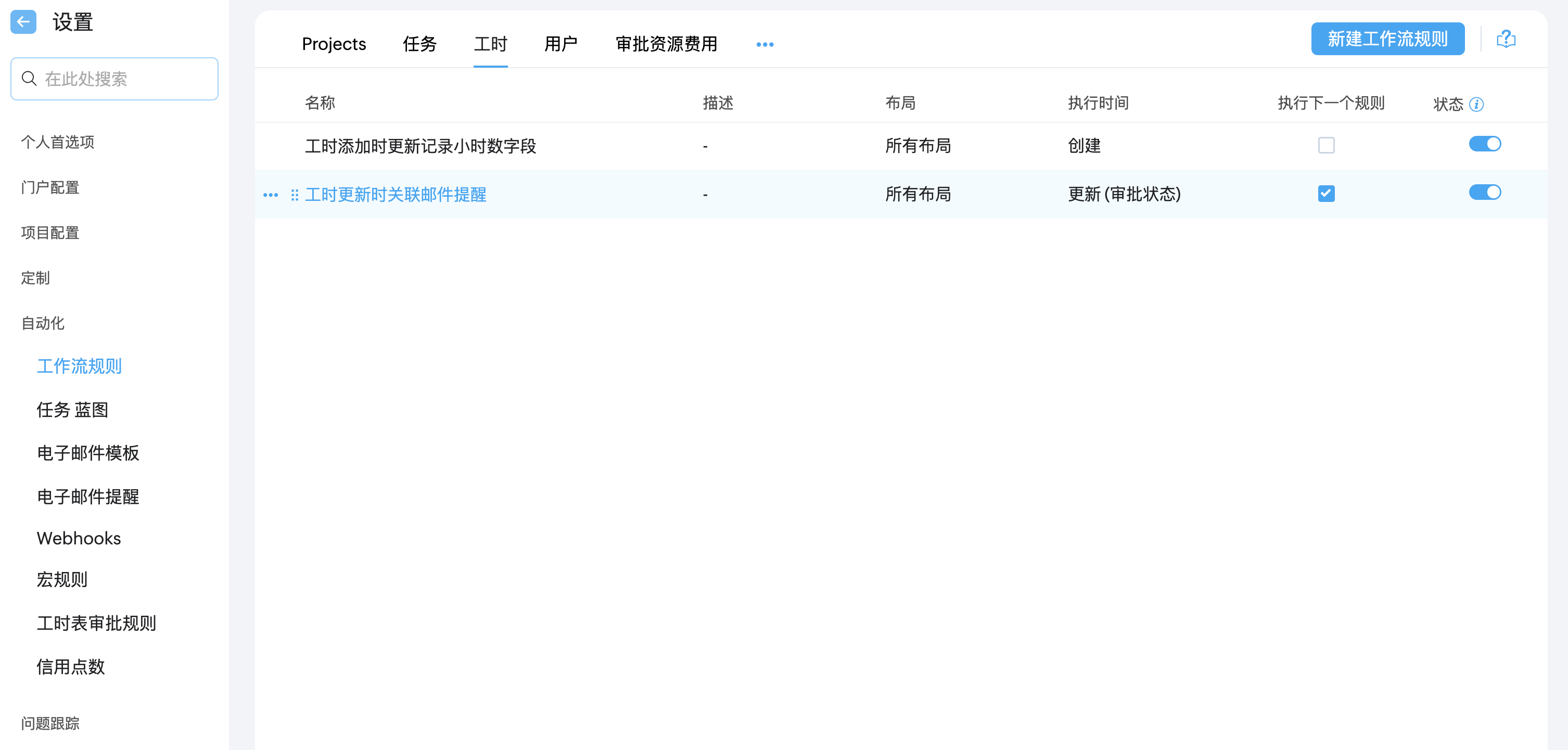Image resolution: width=1568 pixels, height=750 pixels.
Task: Expand the 自动化 section in the sidebar
Action: click(x=43, y=323)
